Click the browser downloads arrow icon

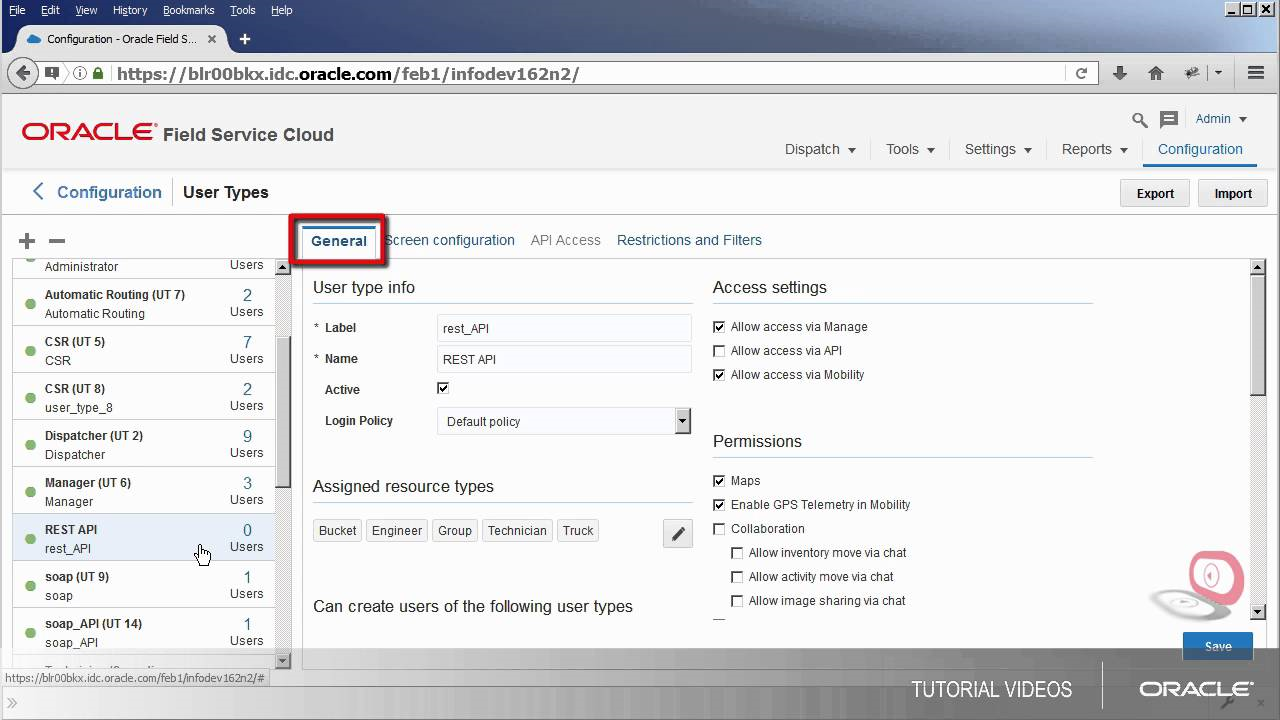1120,73
